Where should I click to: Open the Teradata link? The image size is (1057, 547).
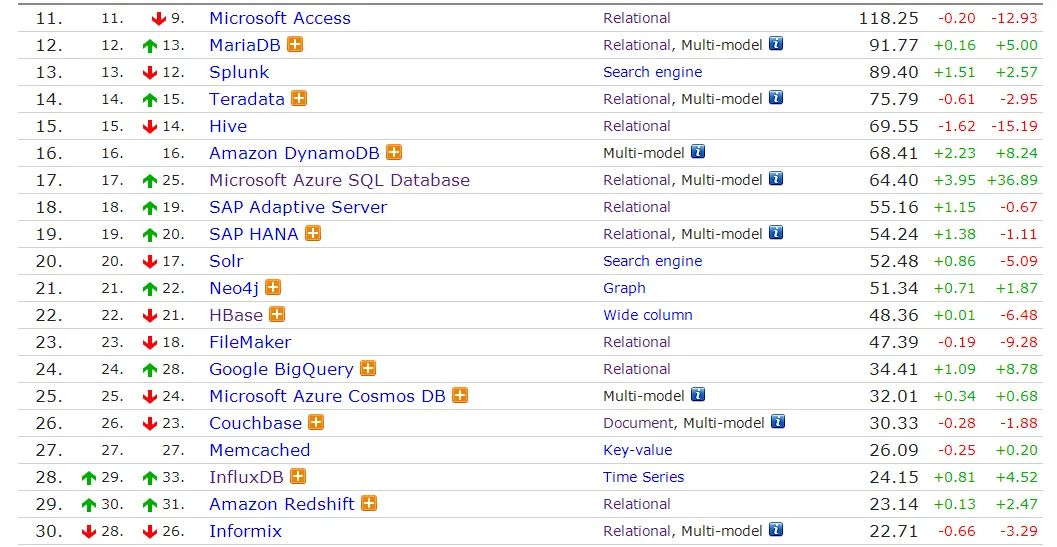[x=247, y=99]
